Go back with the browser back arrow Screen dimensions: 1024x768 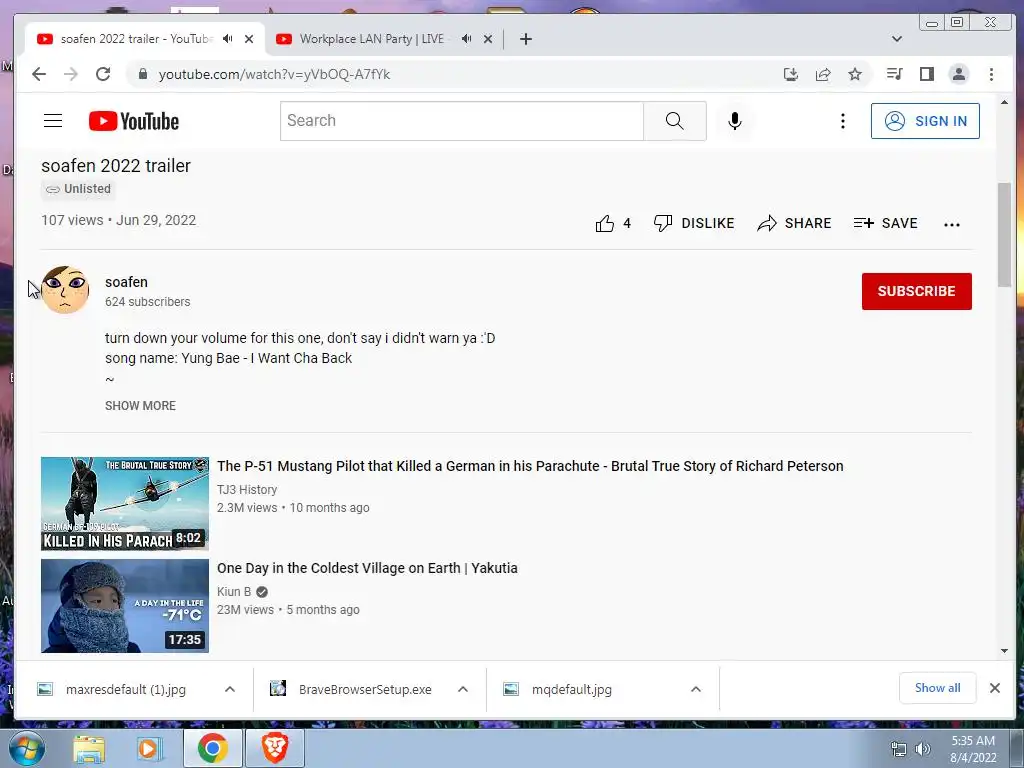click(39, 74)
